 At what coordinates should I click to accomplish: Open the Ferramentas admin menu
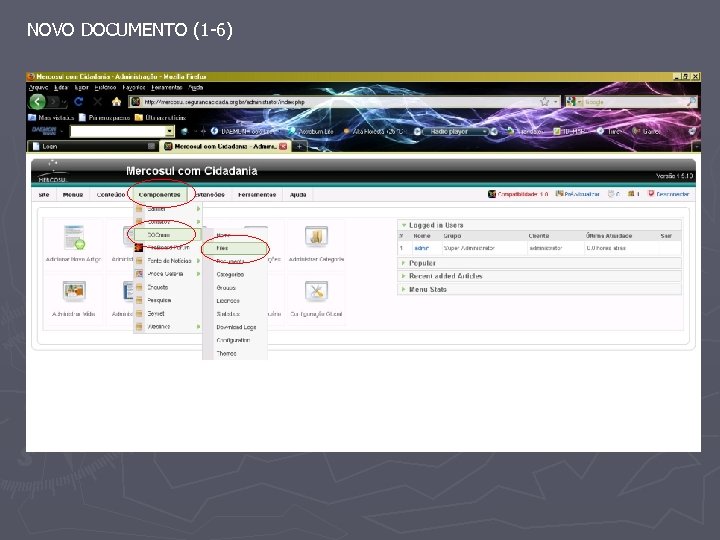(257, 195)
